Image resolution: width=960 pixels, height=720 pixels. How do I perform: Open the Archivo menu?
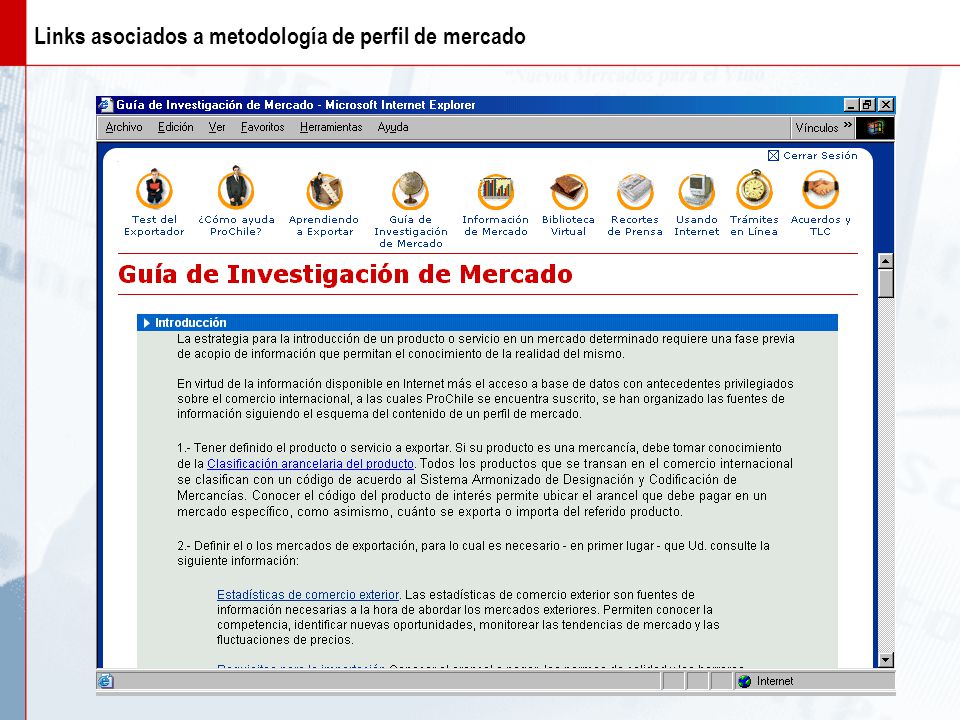point(124,127)
